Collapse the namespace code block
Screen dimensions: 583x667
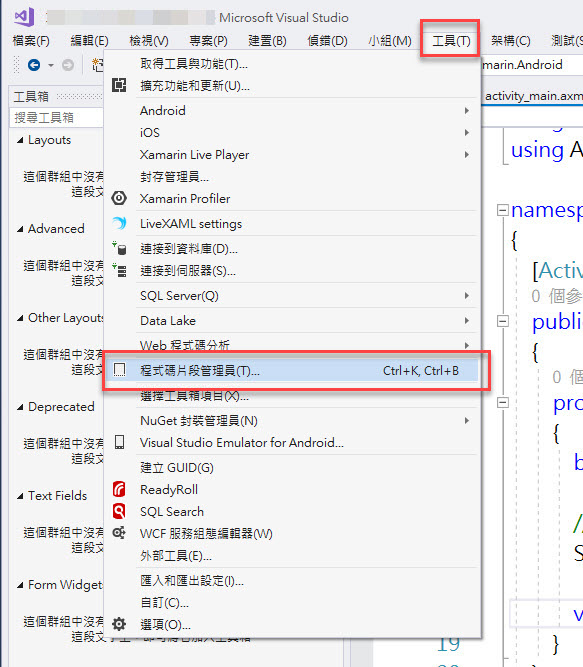tap(503, 210)
